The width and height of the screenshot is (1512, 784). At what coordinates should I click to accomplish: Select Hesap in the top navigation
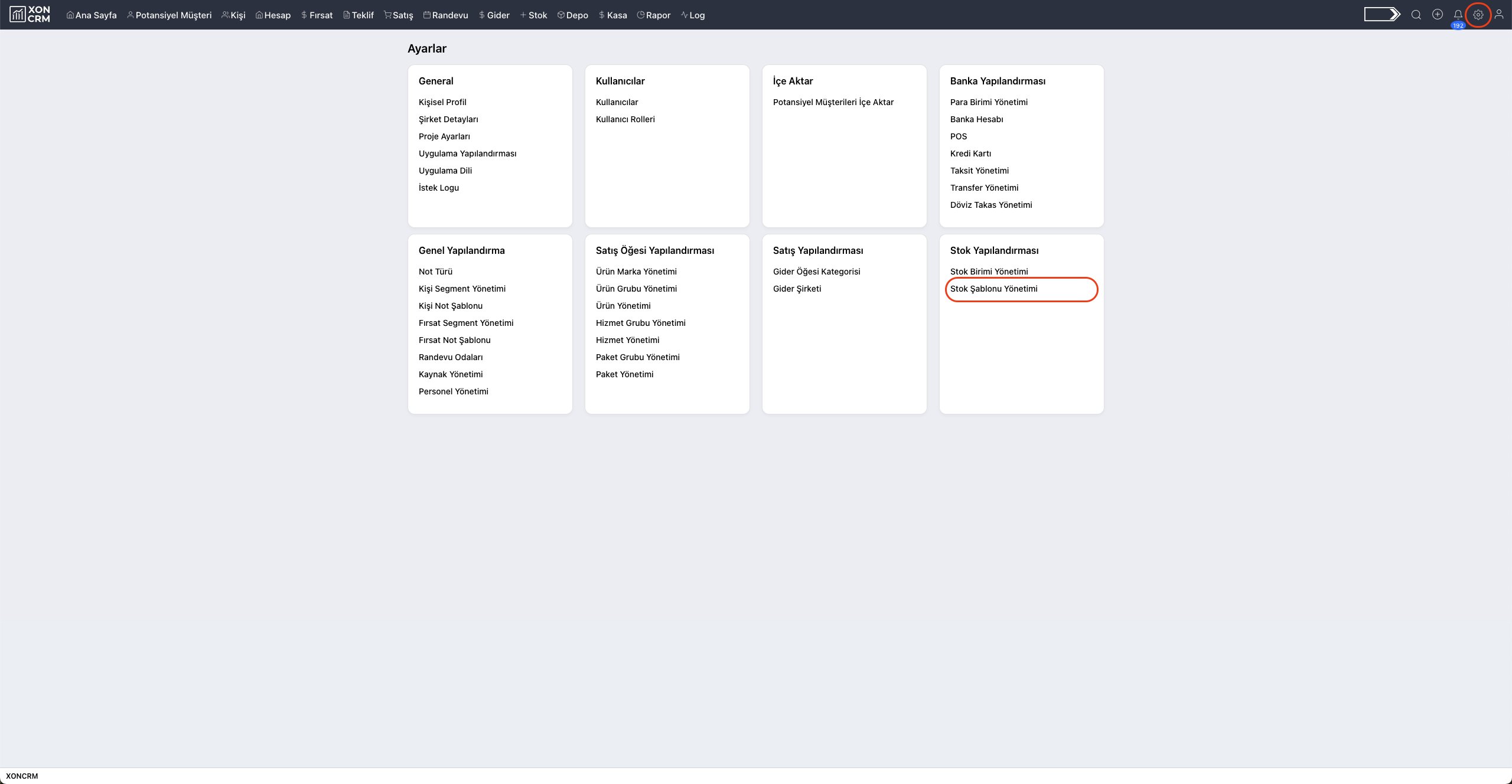click(273, 15)
